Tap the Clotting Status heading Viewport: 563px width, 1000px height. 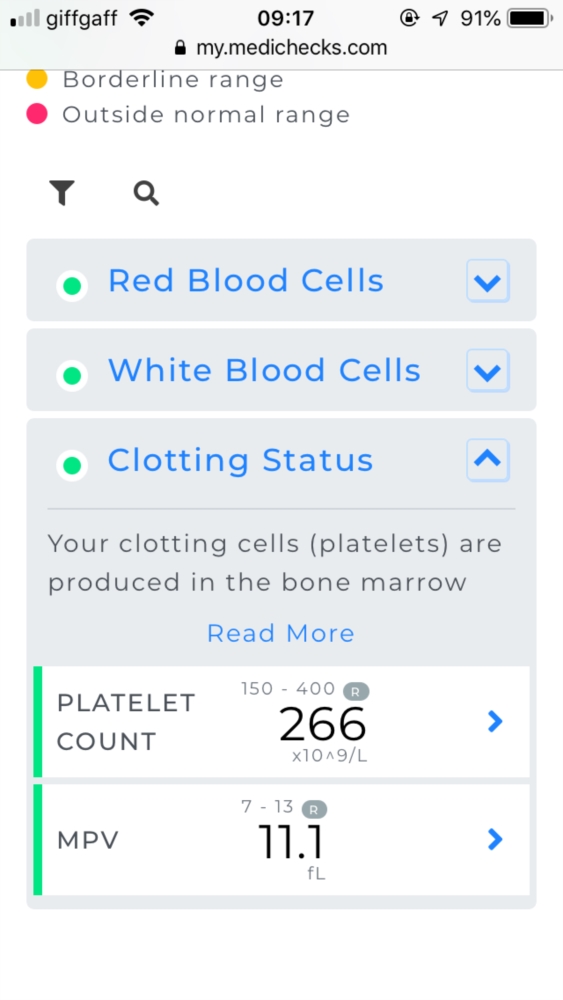(x=240, y=460)
